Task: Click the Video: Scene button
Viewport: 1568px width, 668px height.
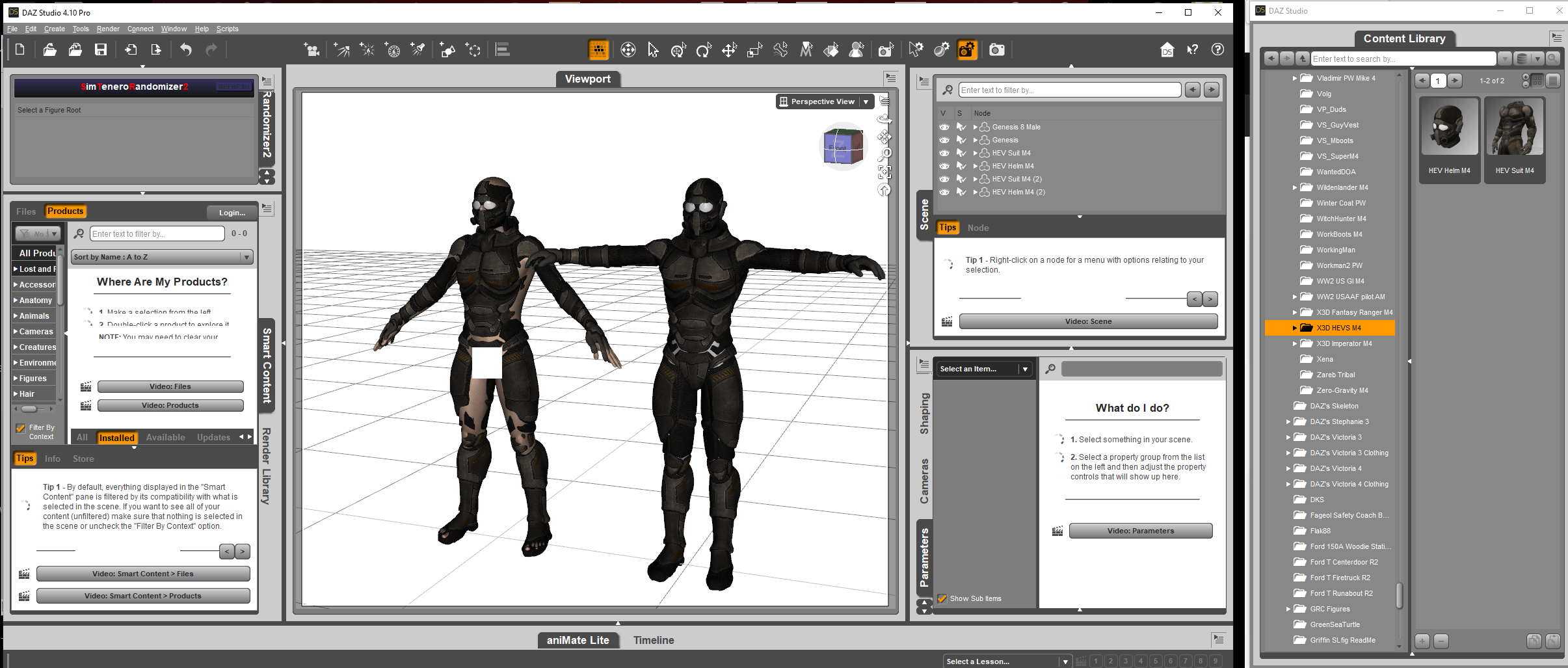Action: click(1088, 321)
